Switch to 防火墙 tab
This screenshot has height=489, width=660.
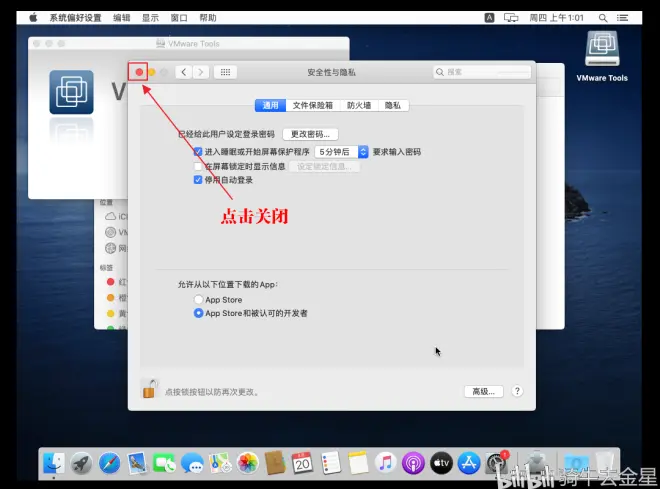click(359, 105)
